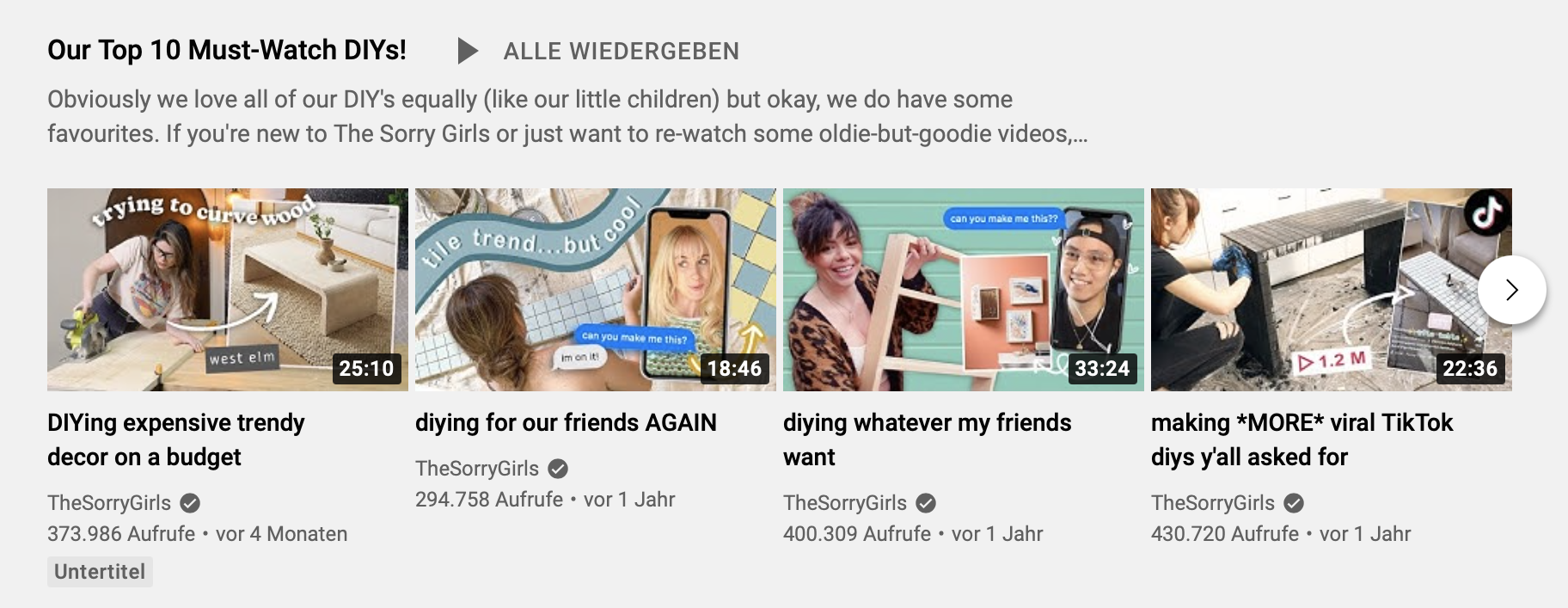Image resolution: width=1568 pixels, height=608 pixels.
Task: Play all via ALLE WIEDERGEBEN
Action: (x=621, y=52)
